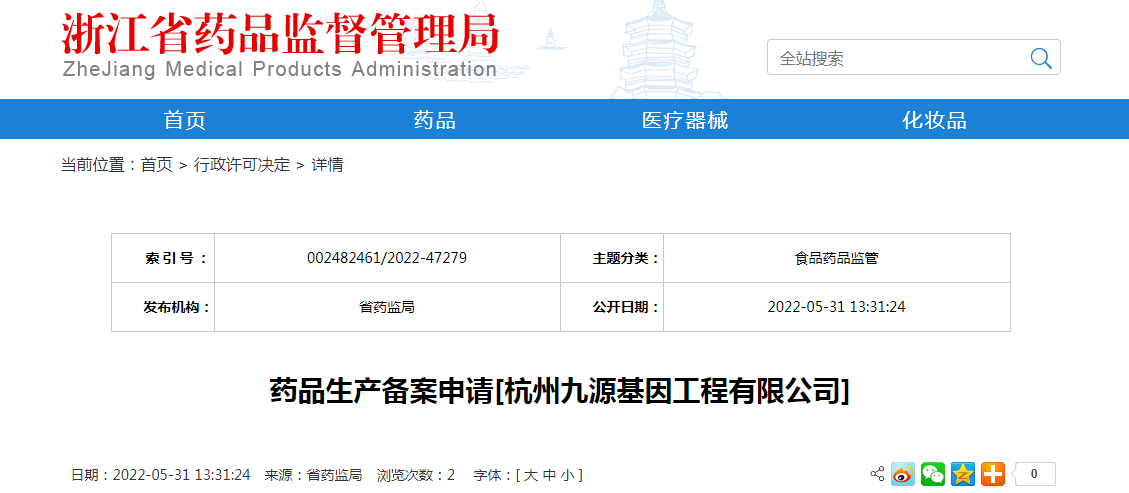This screenshot has height=493, width=1129.
Task: Open the 化妆品 navigation tab
Action: (x=935, y=119)
